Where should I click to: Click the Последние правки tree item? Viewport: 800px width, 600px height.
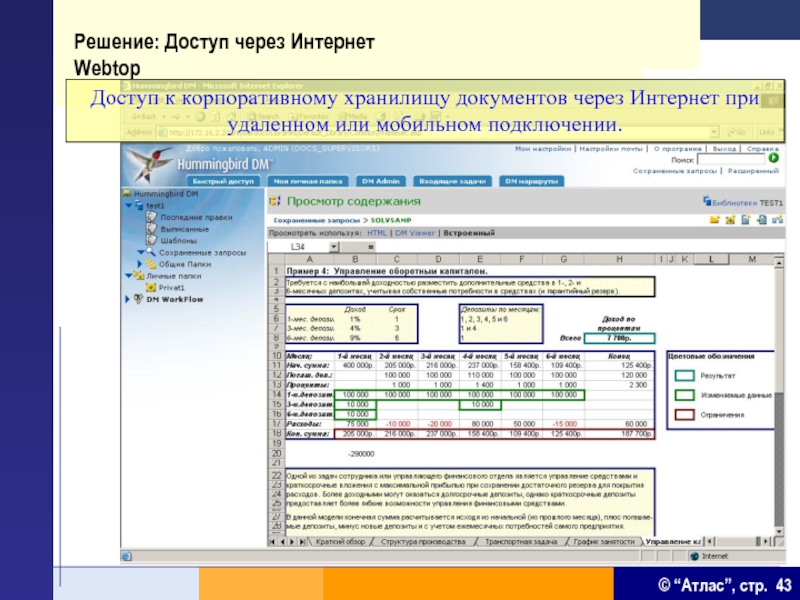(x=196, y=217)
